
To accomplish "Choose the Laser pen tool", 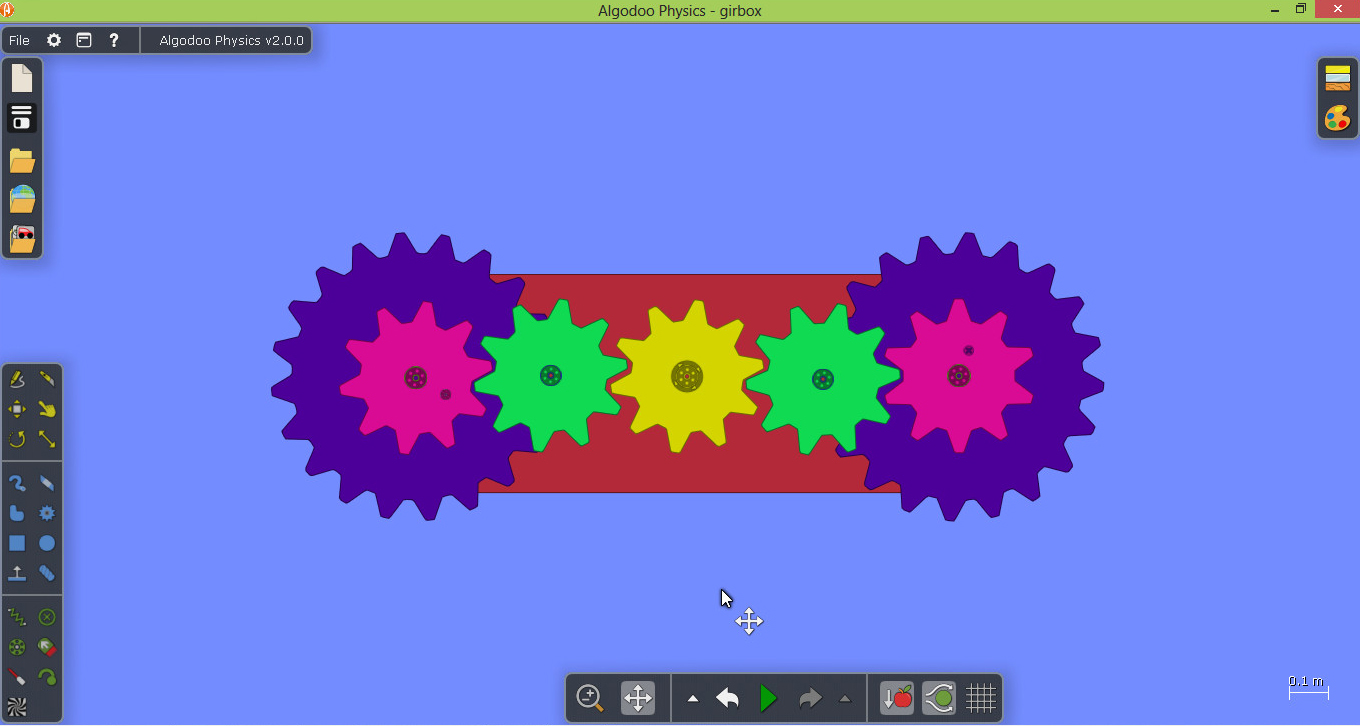I will (x=17, y=677).
